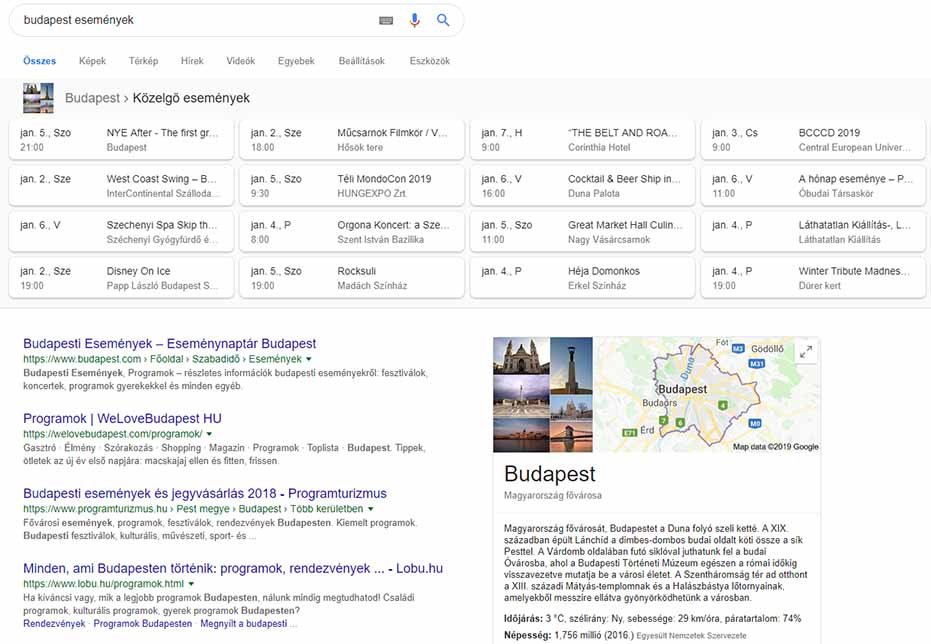Click the voice search microphone icon
This screenshot has height=644, width=931.
(415, 19)
